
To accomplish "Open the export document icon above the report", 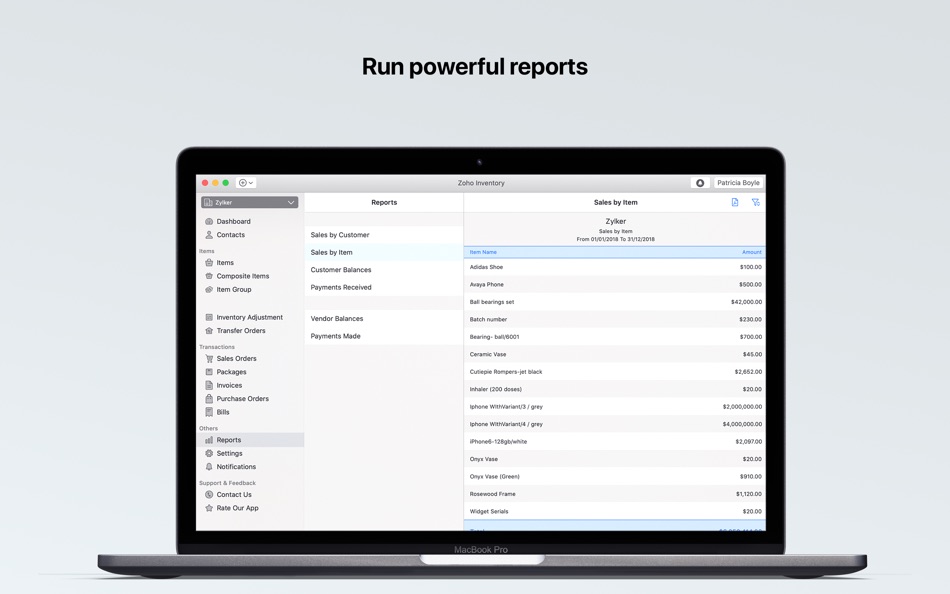I will 737,201.
